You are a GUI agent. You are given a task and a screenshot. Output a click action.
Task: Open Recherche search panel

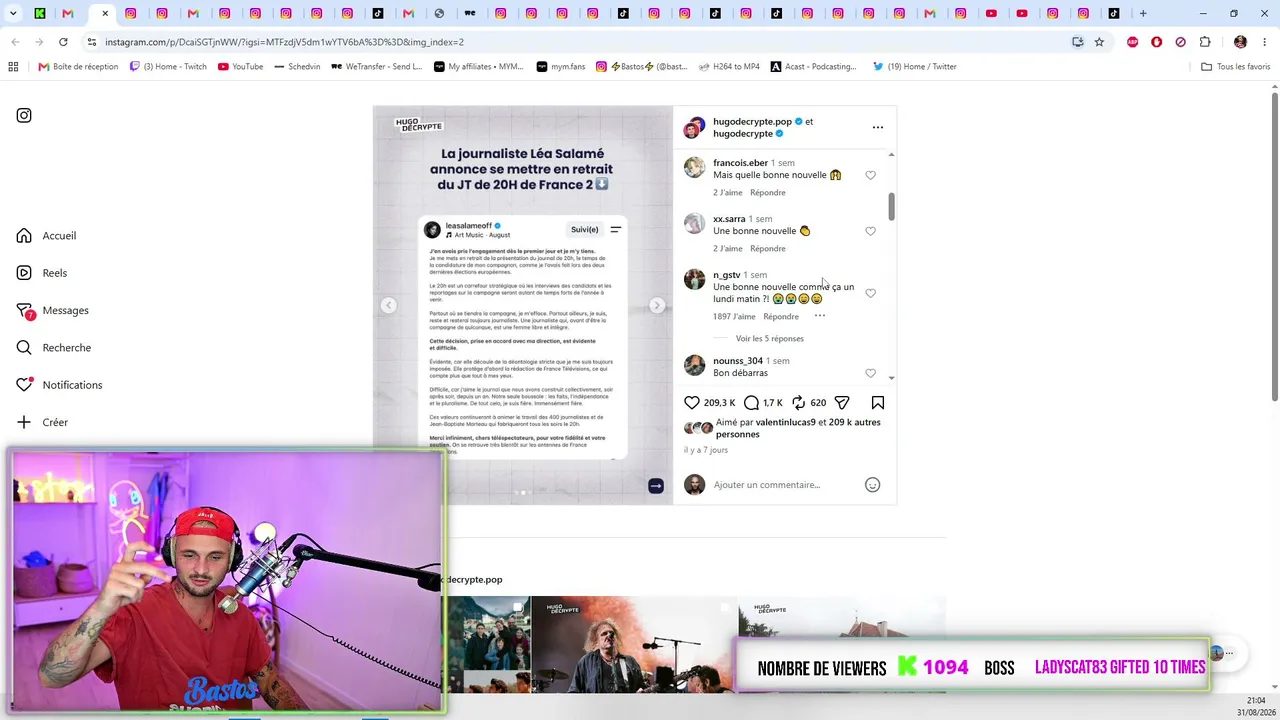point(54,348)
